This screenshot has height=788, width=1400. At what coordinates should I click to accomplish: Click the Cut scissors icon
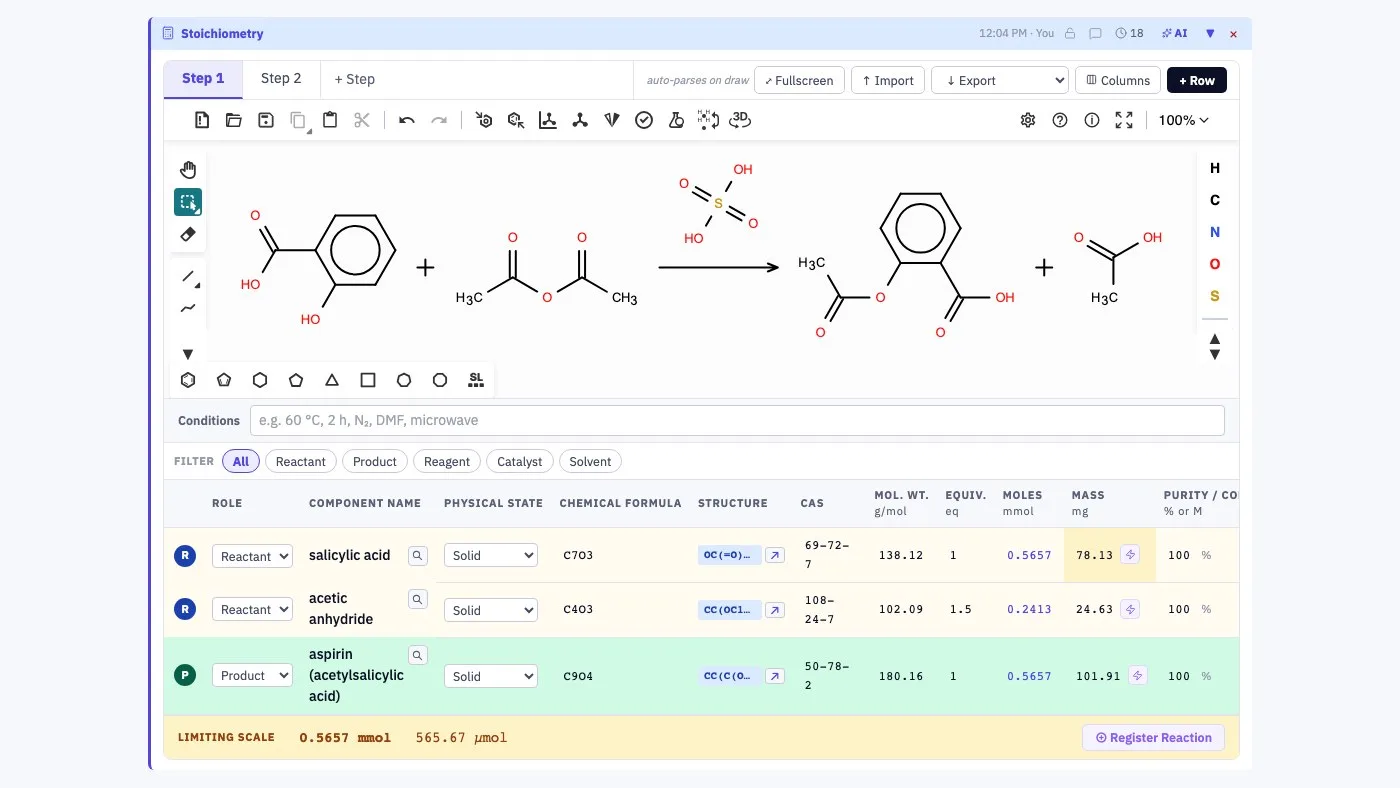tap(362, 120)
